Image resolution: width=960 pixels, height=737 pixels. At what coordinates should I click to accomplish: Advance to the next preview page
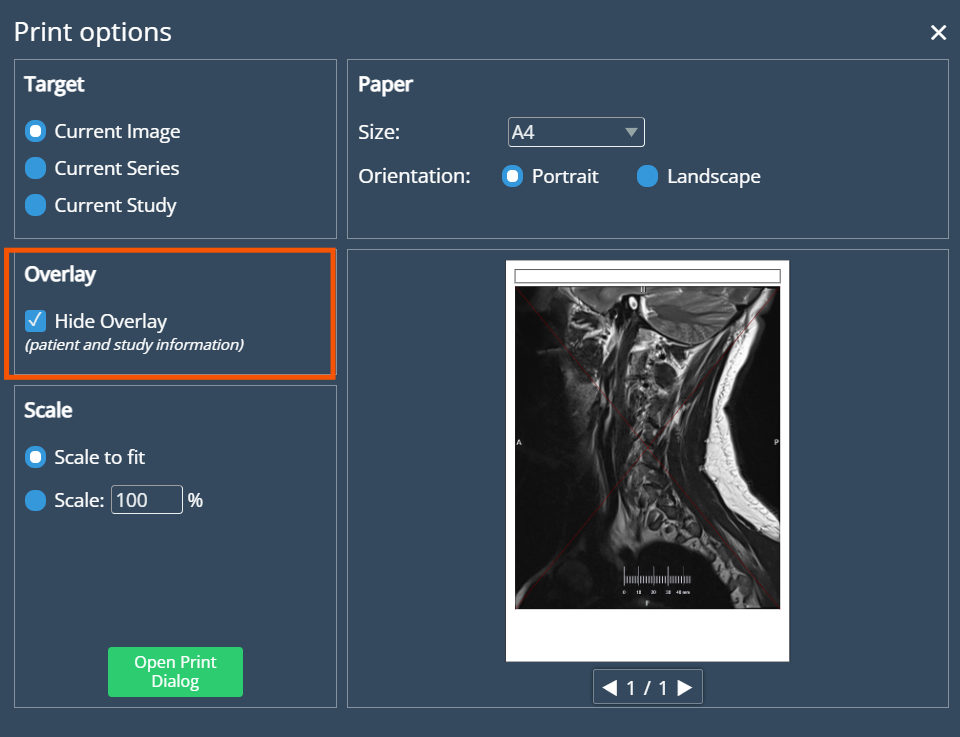[x=685, y=688]
